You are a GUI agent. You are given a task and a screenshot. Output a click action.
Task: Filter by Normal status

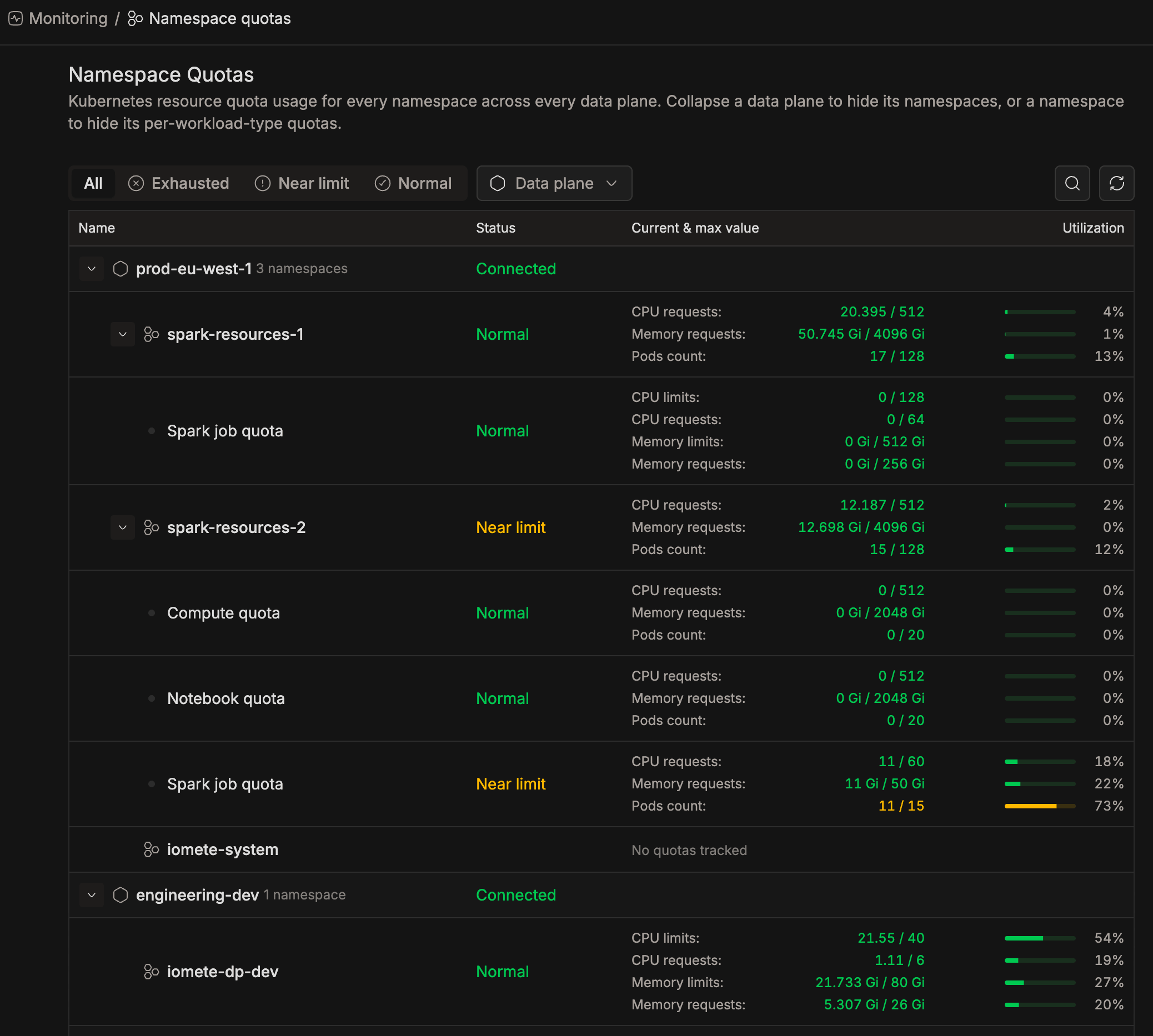[x=413, y=183]
